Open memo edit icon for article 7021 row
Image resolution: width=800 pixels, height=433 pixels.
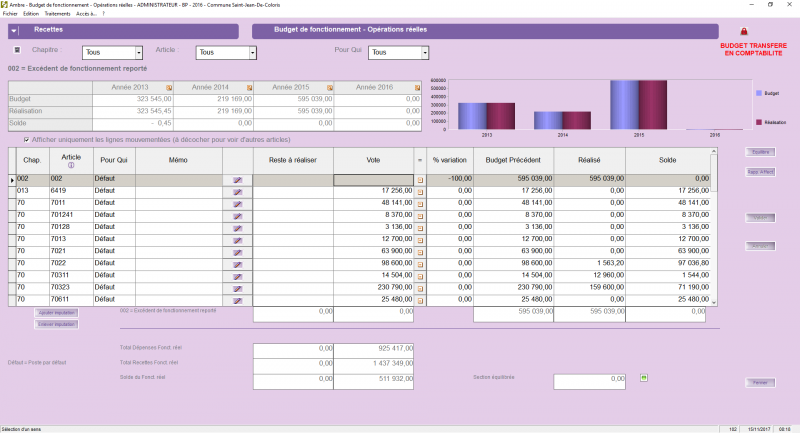[x=237, y=252]
